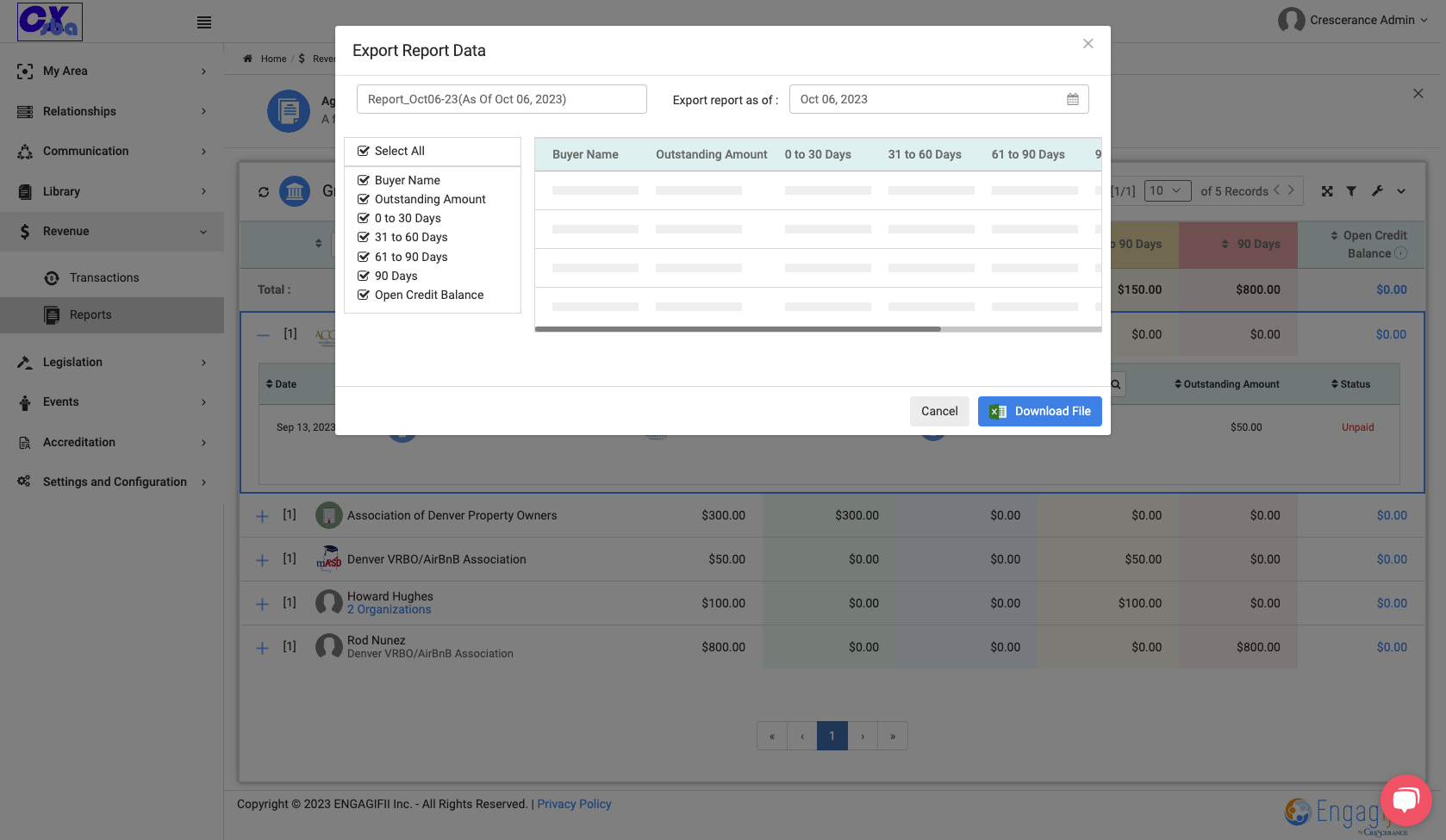Click the 2 Organizations link
This screenshot has height=840, width=1446.
coord(390,610)
